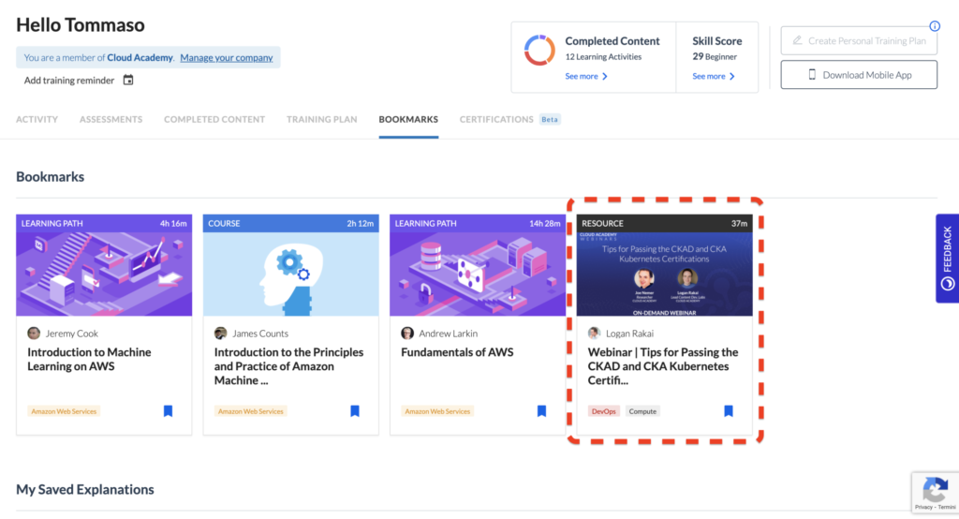
Task: Open the Completed Content tab
Action: [x=214, y=119]
